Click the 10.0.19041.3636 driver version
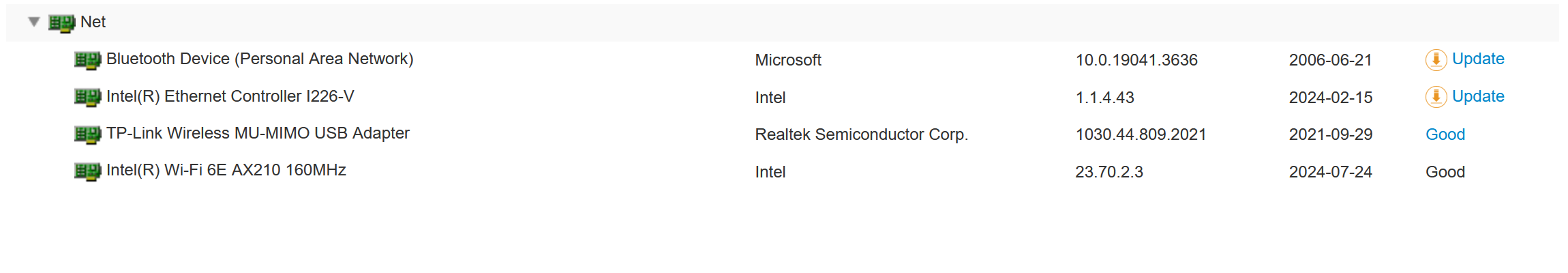 [x=1136, y=60]
